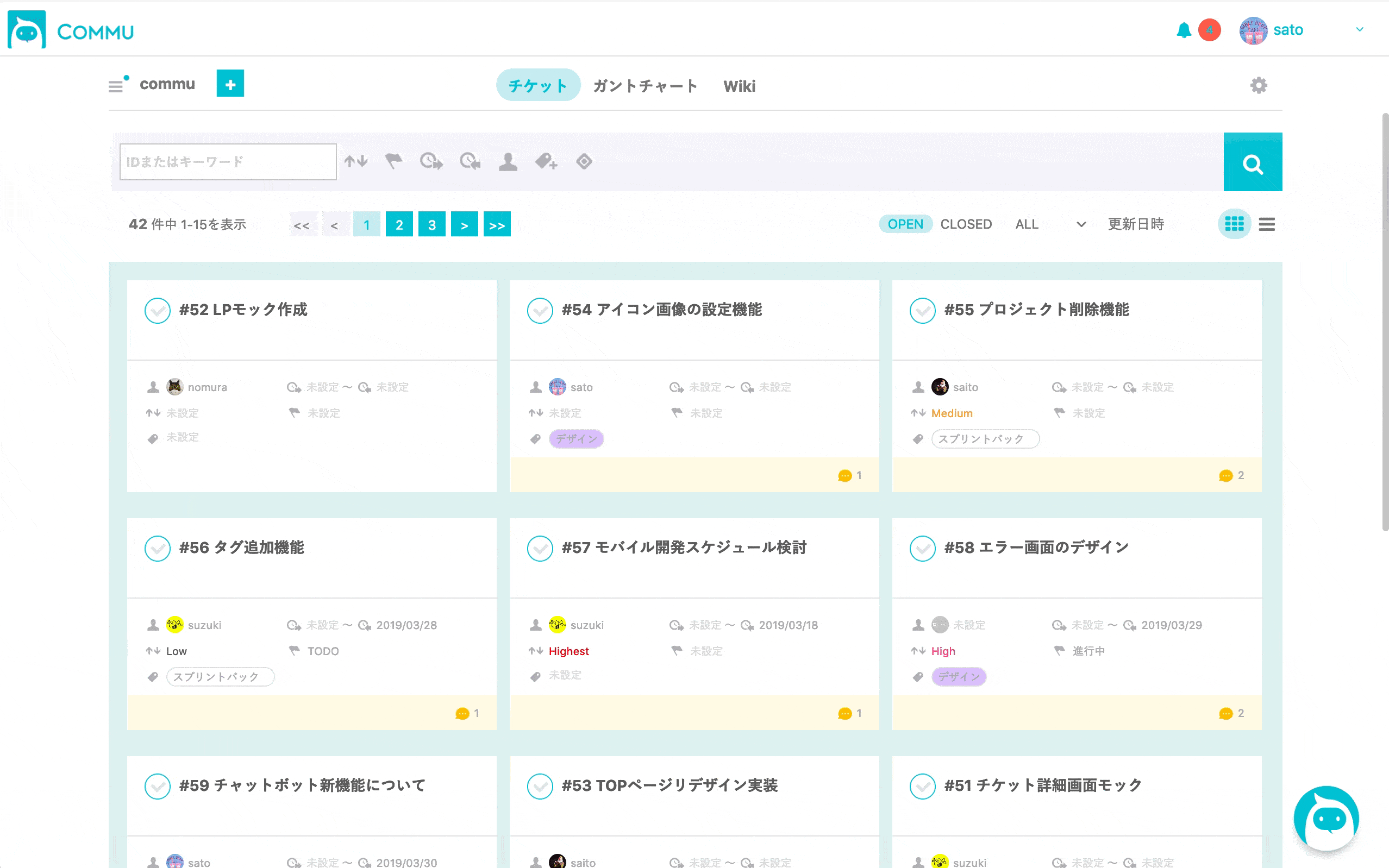
Task: Open the notifications bell
Action: click(1184, 30)
